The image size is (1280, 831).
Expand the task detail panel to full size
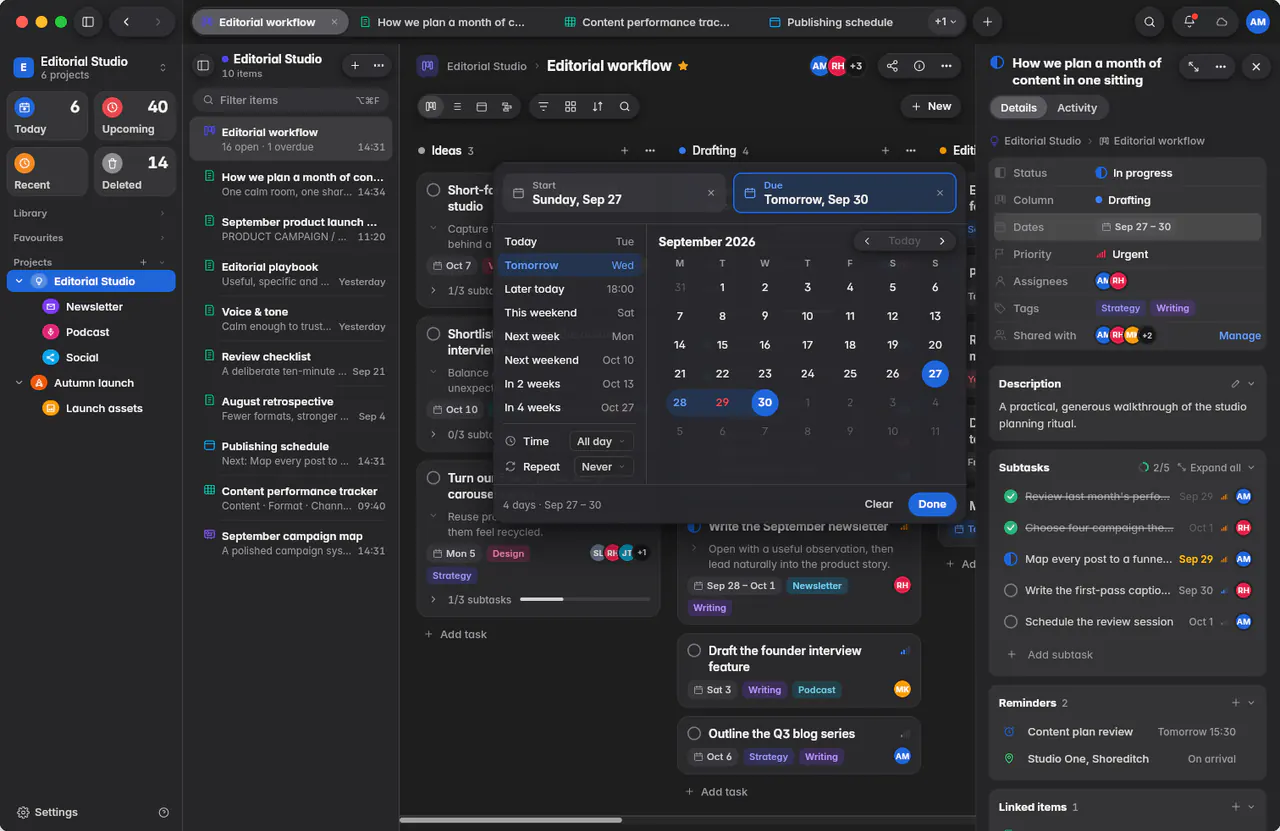click(1193, 67)
